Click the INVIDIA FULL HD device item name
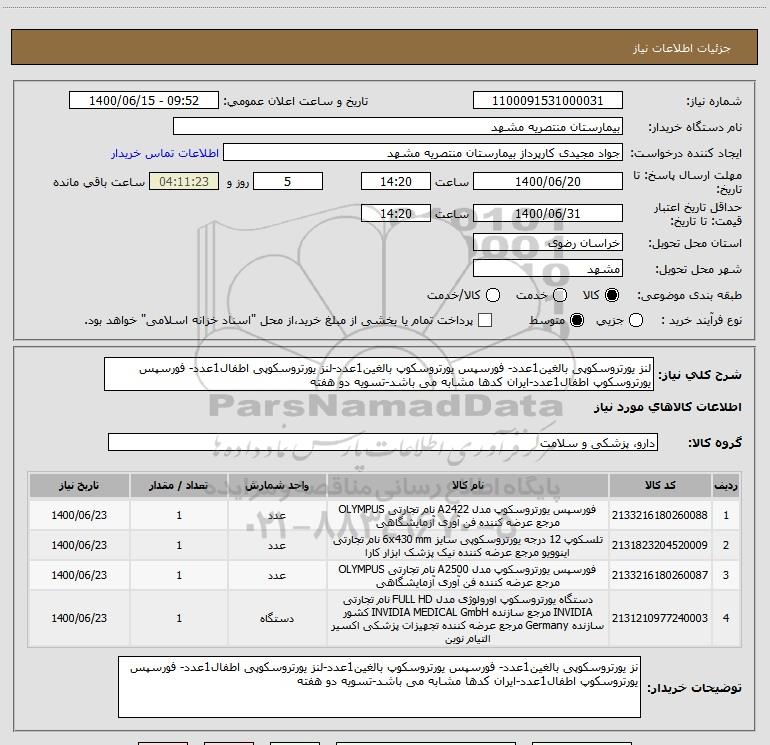The height and width of the screenshot is (745, 770). point(468,618)
